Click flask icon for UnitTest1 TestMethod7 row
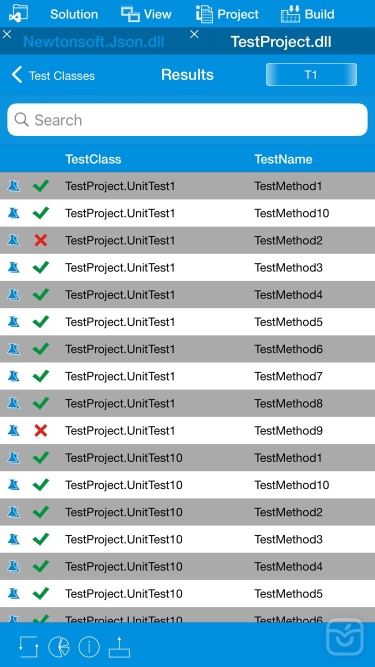This screenshot has width=375, height=667. 14,376
